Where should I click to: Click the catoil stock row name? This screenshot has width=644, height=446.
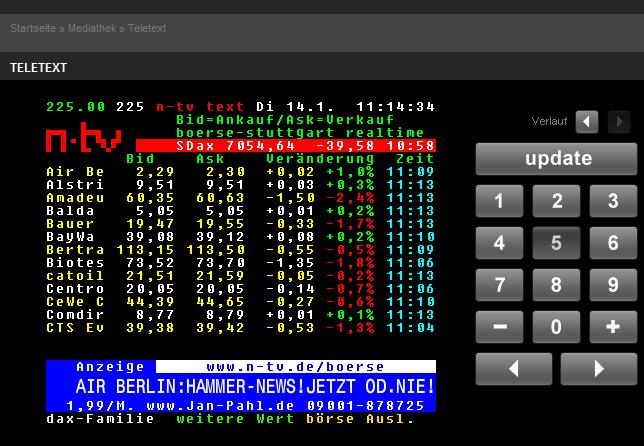click(x=75, y=276)
